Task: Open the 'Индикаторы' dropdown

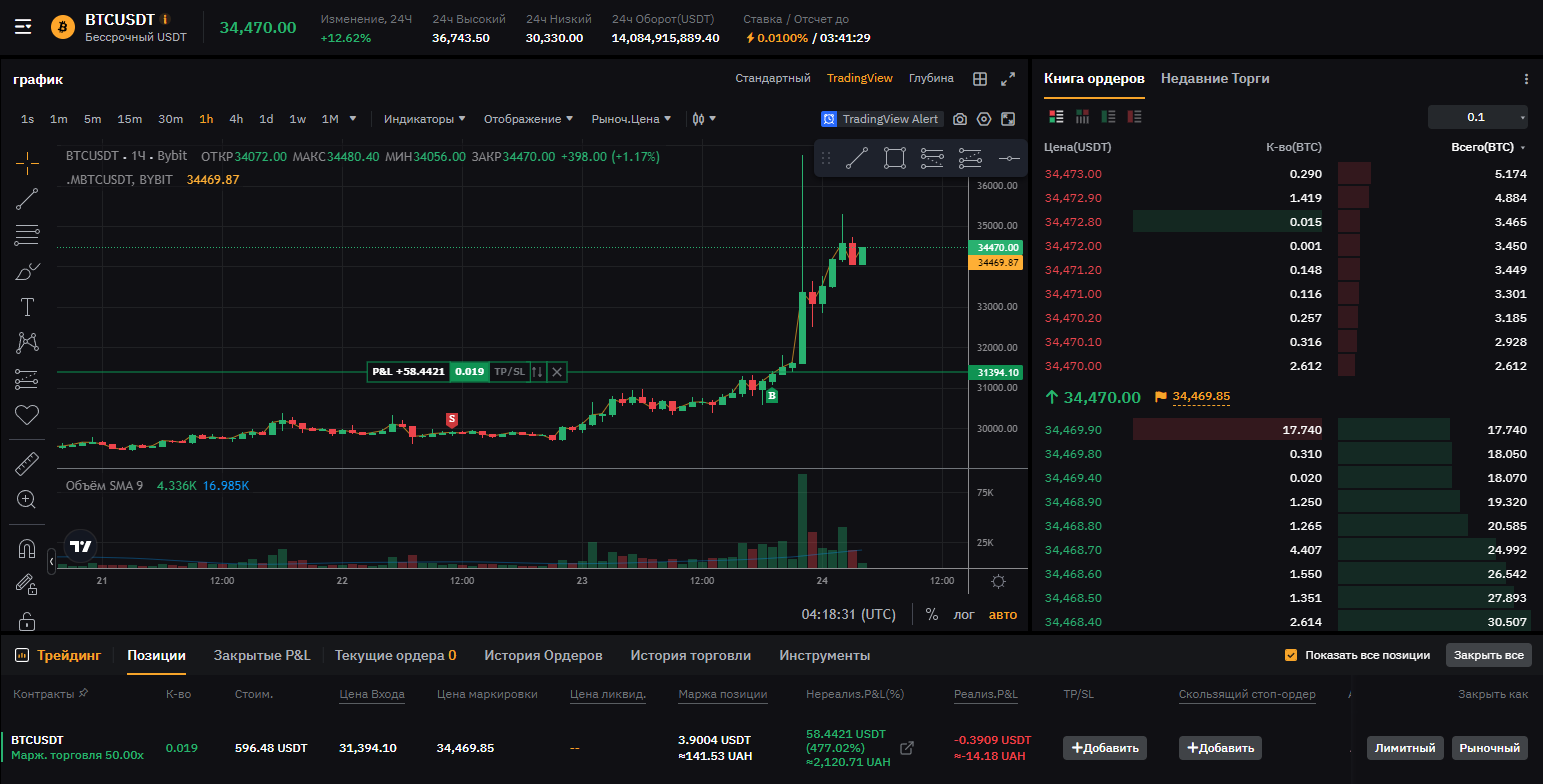Action: (x=425, y=119)
